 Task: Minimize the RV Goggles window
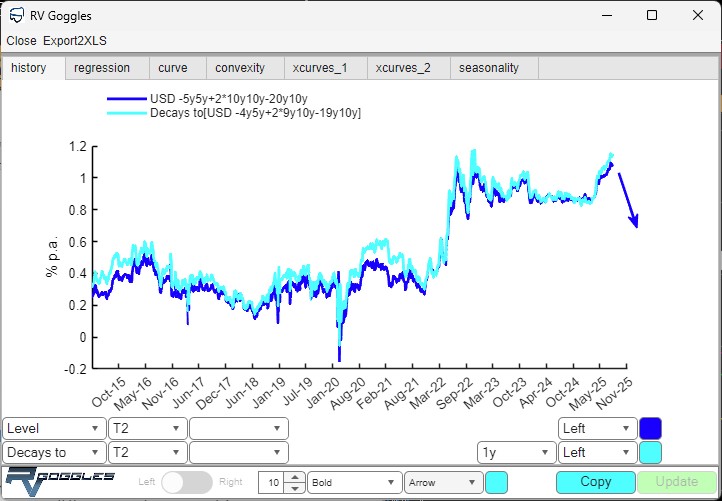(607, 15)
